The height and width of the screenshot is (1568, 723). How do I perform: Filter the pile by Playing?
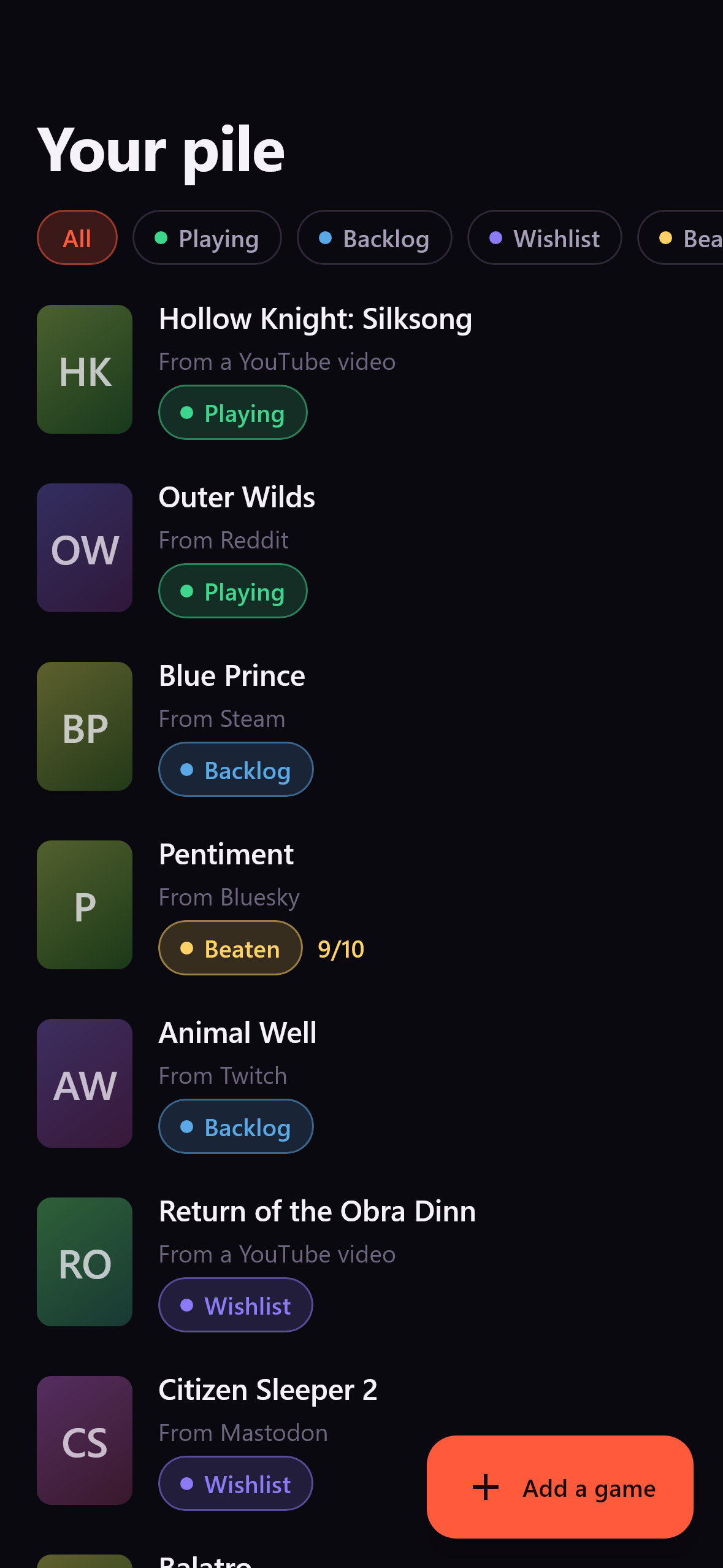pyautogui.click(x=207, y=237)
